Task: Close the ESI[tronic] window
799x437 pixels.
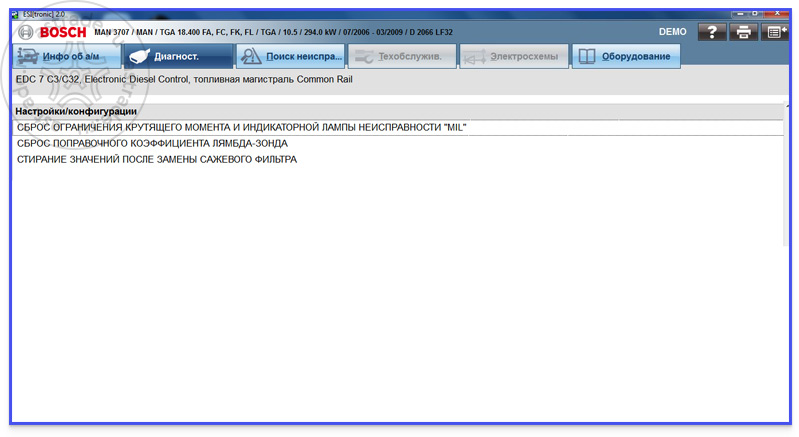Action: coord(777,13)
